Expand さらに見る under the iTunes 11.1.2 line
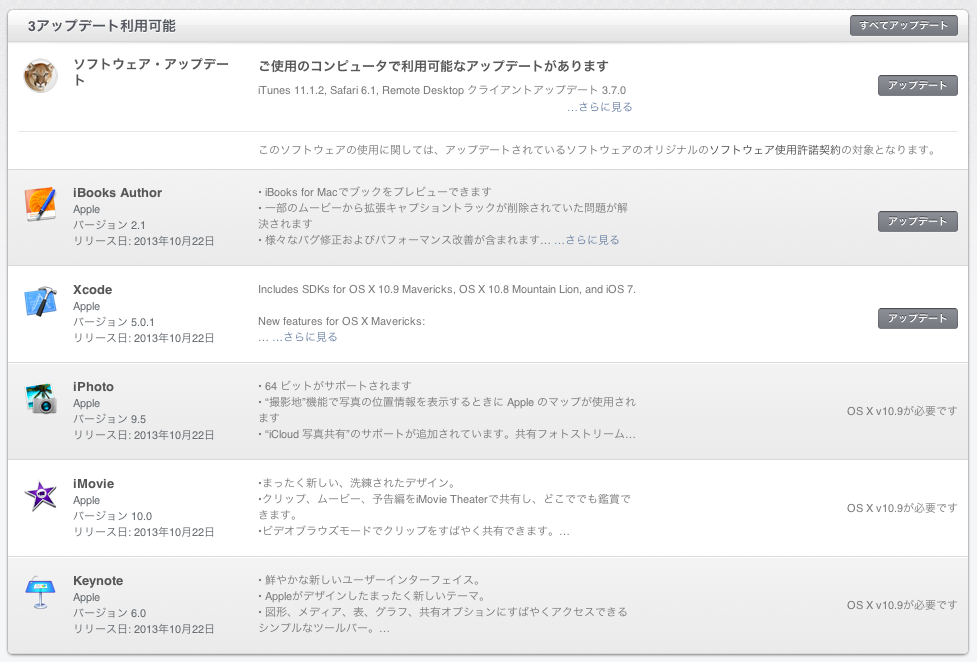 click(599, 107)
